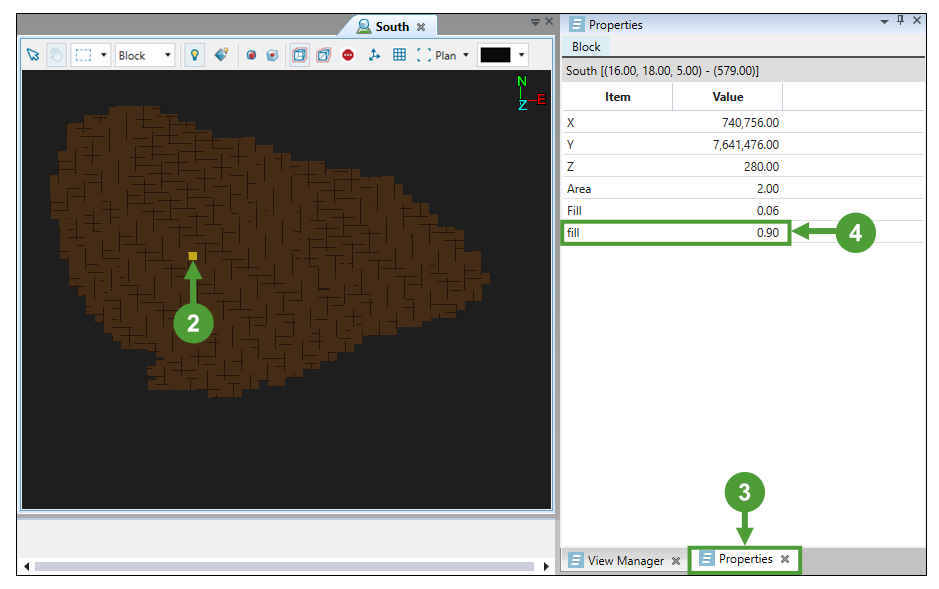Click the Value column header
The image size is (939, 589).
point(727,97)
